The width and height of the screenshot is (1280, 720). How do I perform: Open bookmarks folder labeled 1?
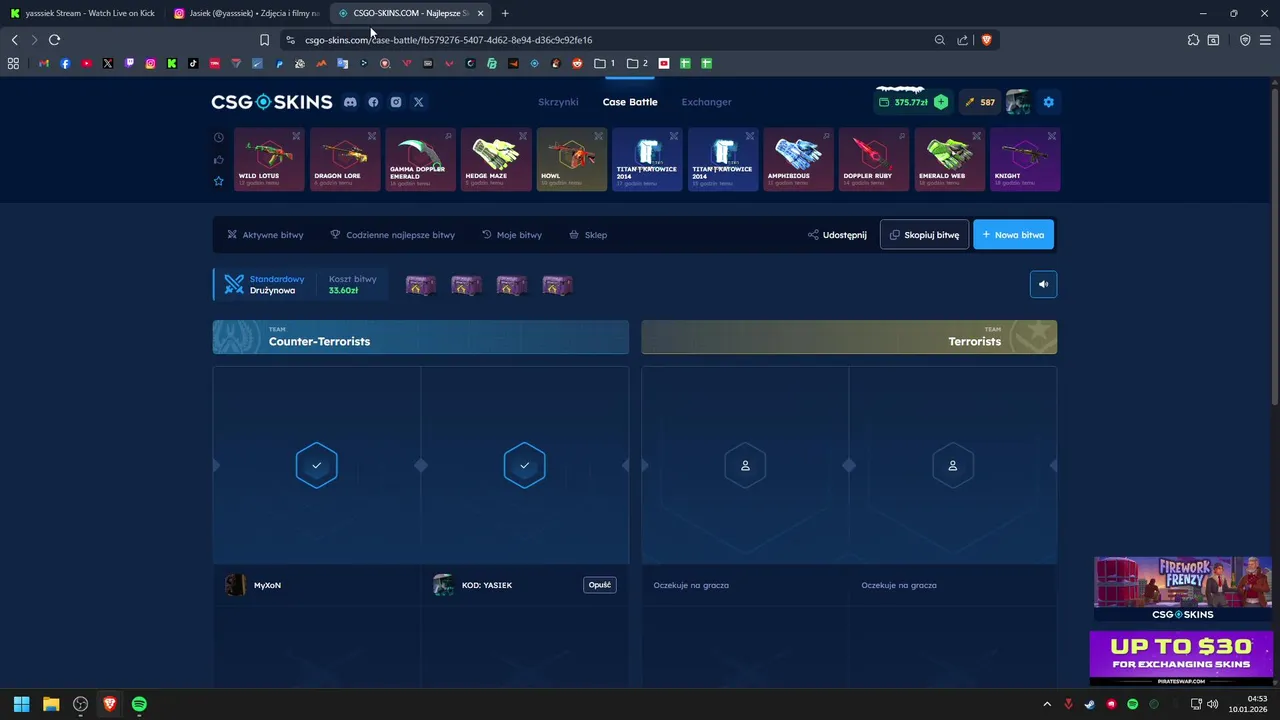pos(604,63)
